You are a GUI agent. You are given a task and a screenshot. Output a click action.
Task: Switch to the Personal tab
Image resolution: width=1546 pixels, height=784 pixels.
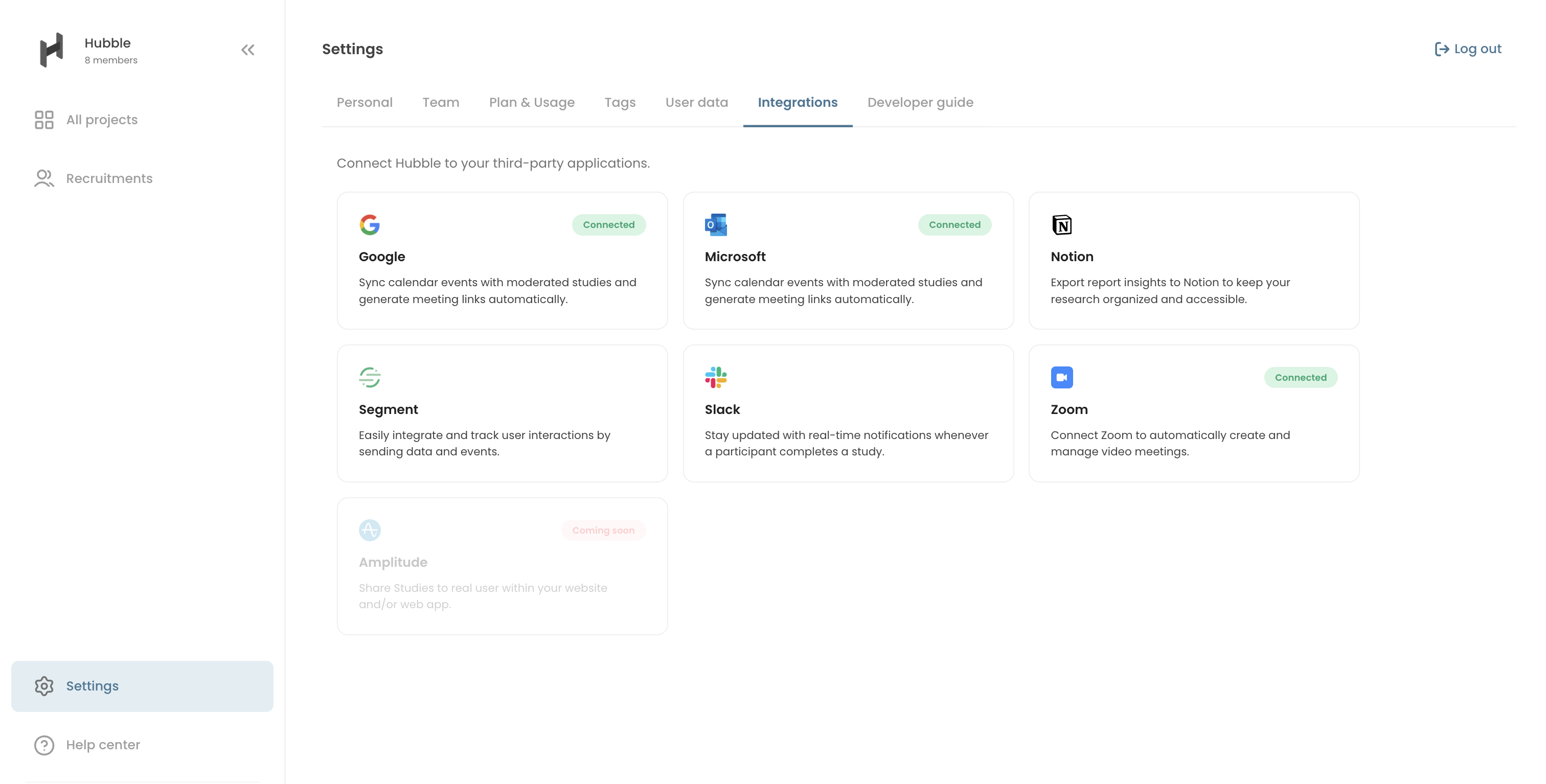coord(365,103)
